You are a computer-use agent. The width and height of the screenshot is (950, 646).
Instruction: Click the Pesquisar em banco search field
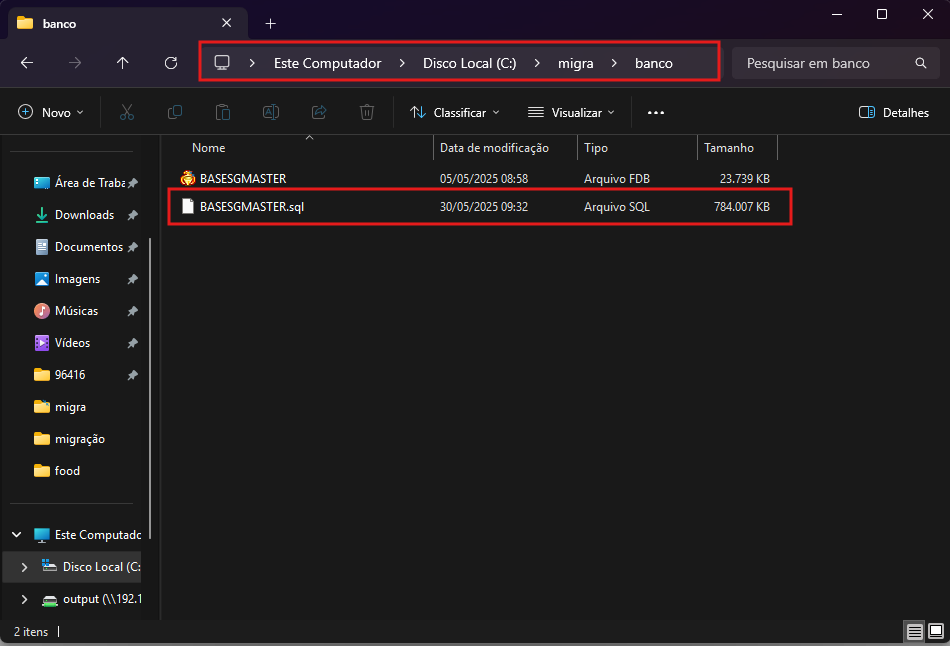click(820, 63)
